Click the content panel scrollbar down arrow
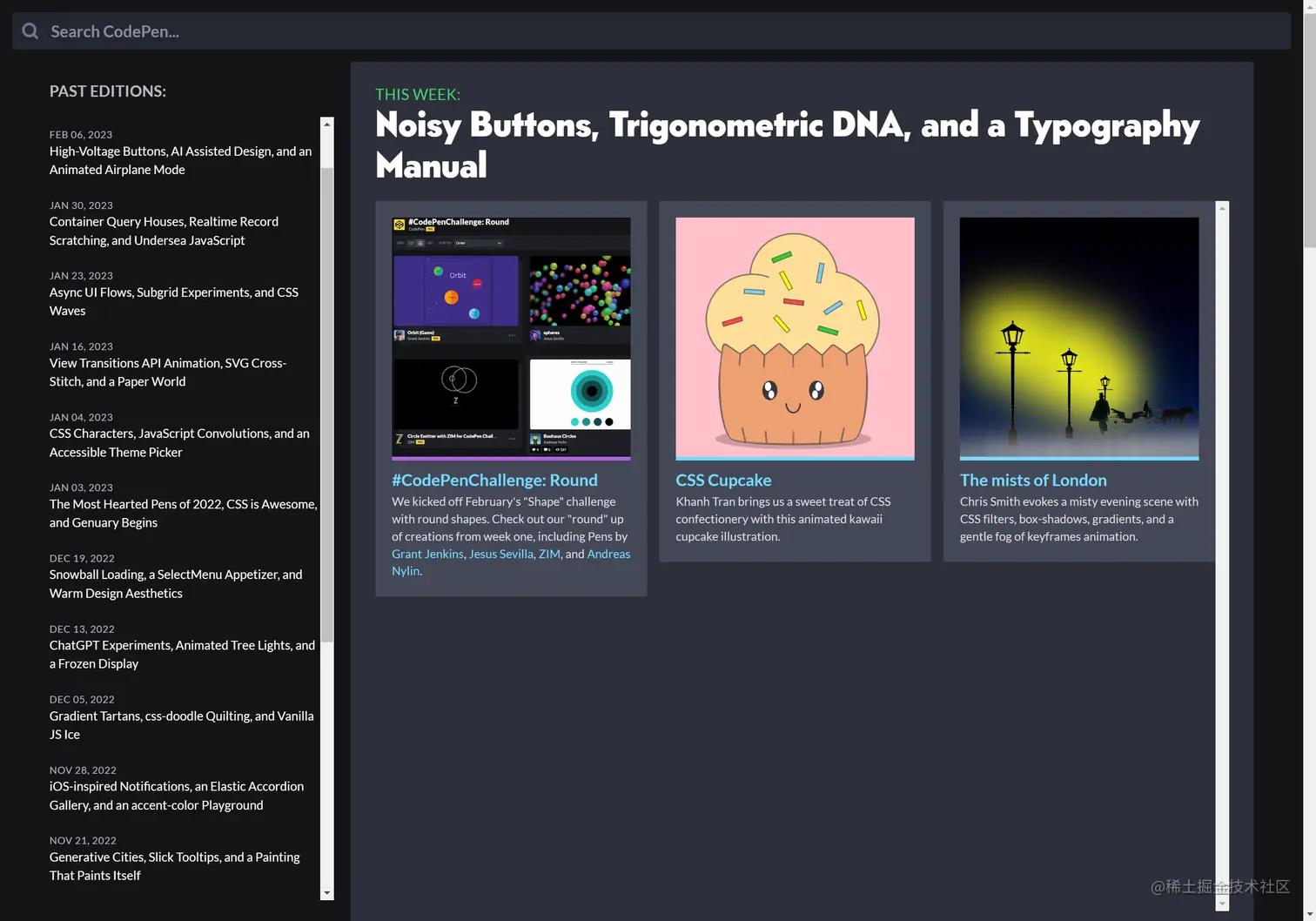This screenshot has width=1316, height=921. pos(1222,904)
